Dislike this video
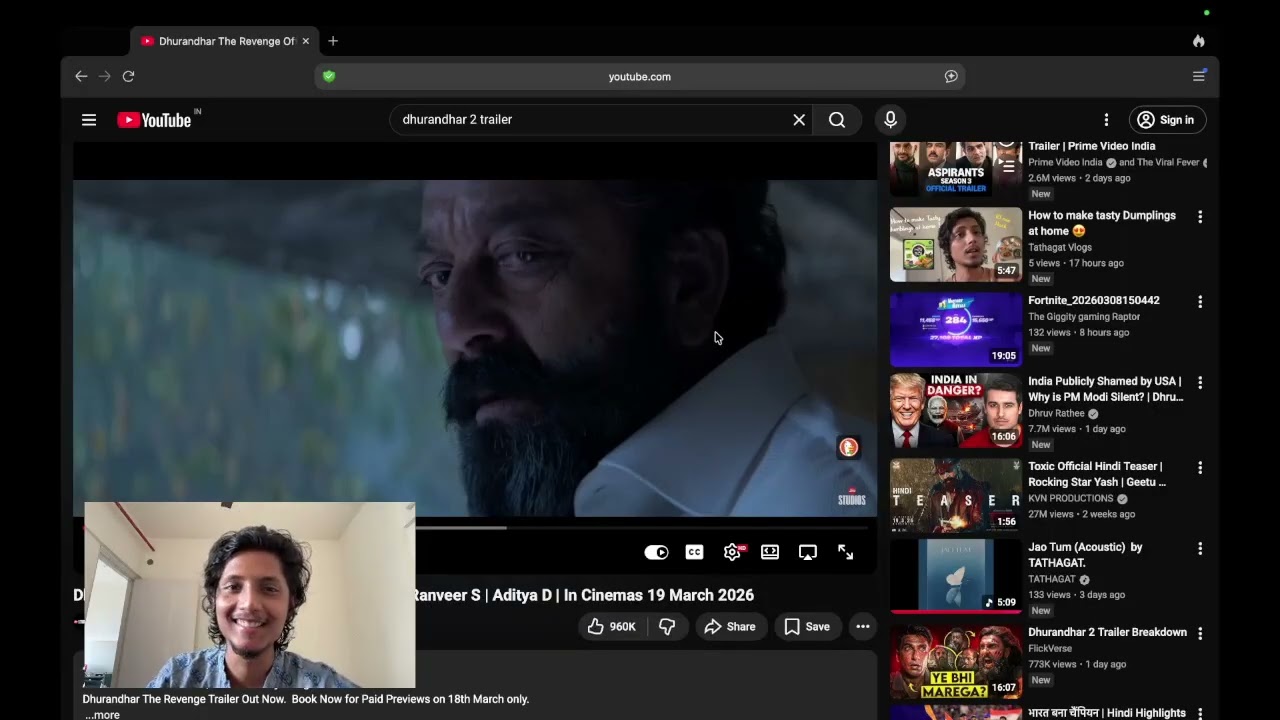 [667, 627]
